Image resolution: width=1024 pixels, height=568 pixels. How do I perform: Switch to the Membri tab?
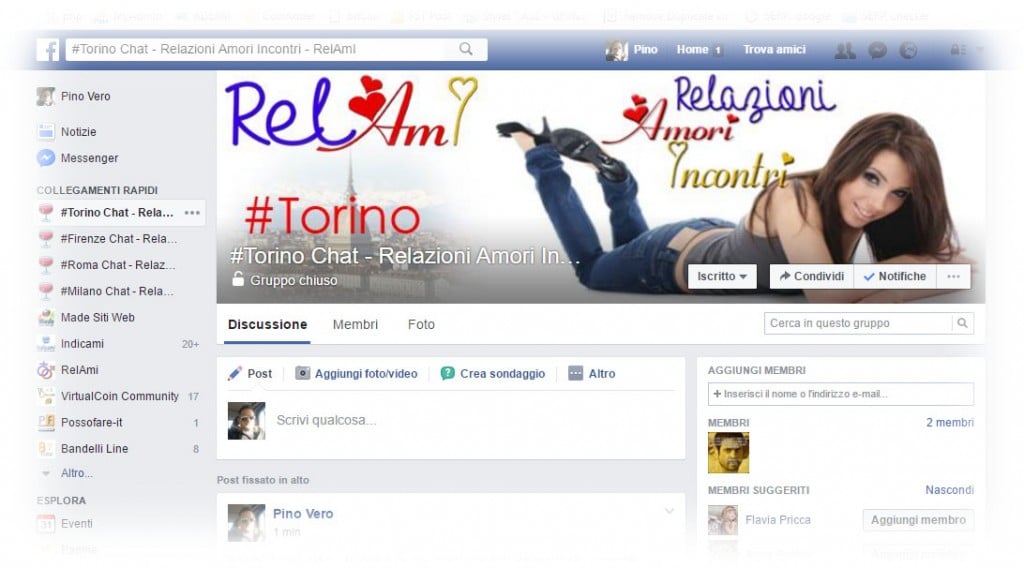pos(355,324)
